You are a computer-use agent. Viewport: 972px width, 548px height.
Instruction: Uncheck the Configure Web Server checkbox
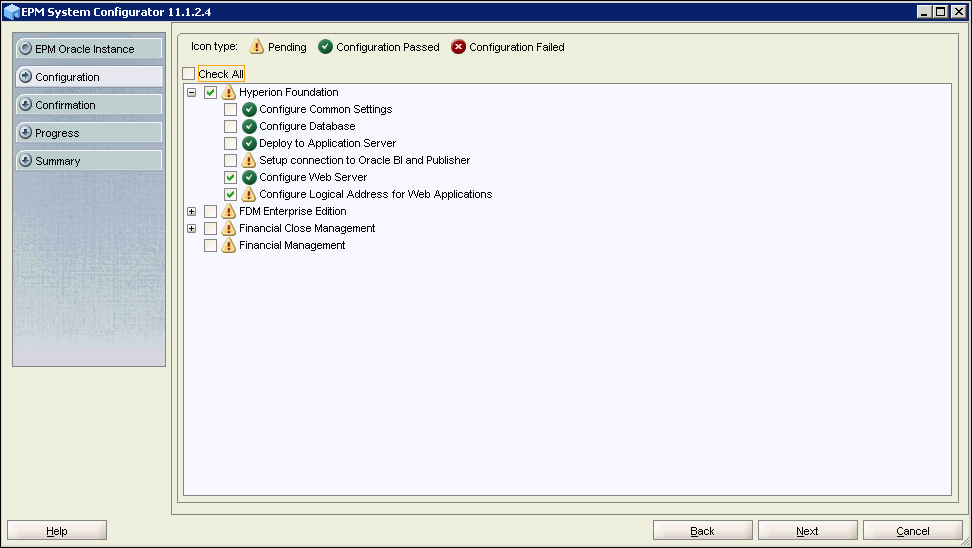pos(230,177)
